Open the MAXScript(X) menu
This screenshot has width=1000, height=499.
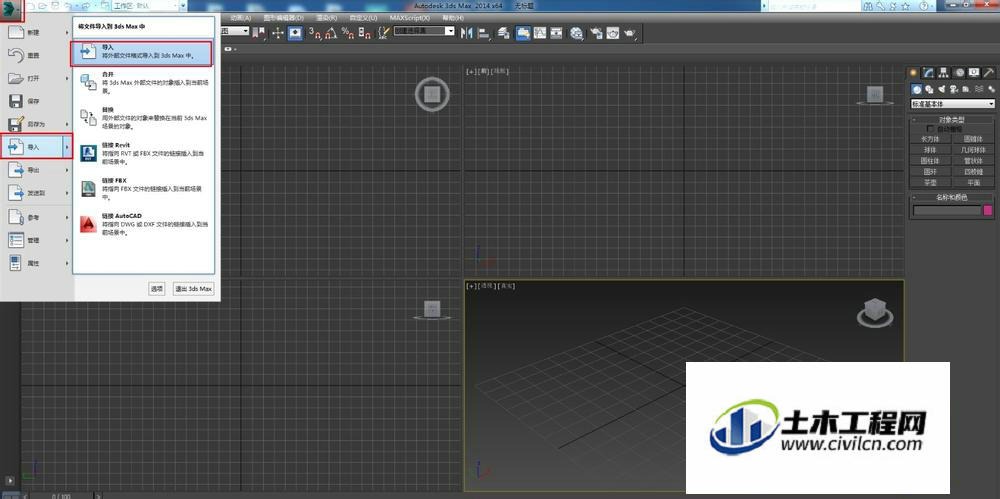pos(409,18)
